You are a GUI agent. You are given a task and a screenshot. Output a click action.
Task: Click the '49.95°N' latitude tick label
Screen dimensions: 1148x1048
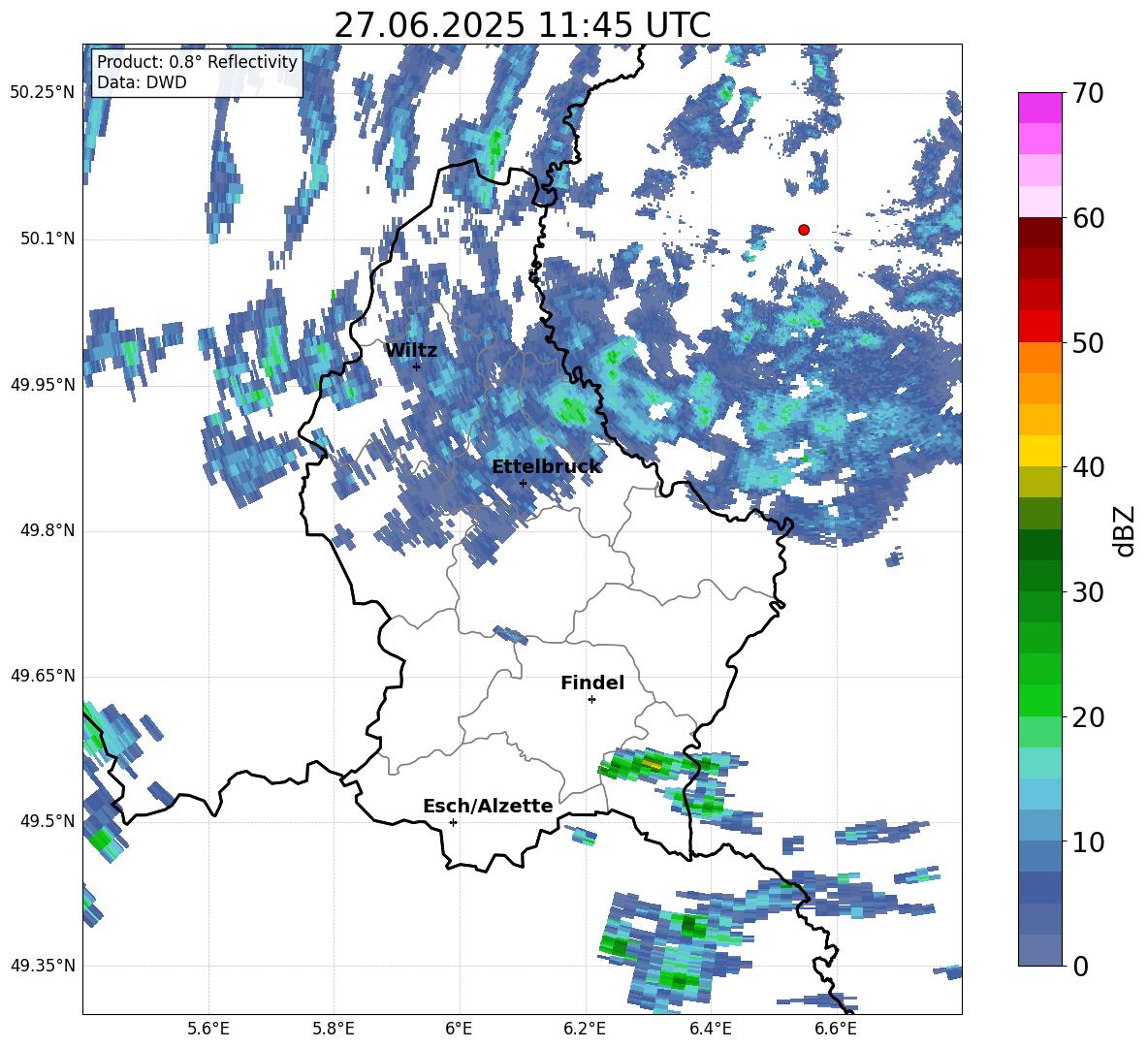click(x=43, y=385)
